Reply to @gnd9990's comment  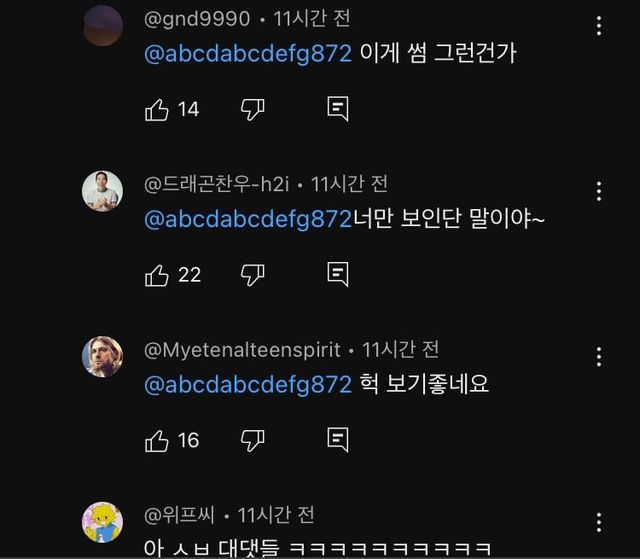coord(338,110)
